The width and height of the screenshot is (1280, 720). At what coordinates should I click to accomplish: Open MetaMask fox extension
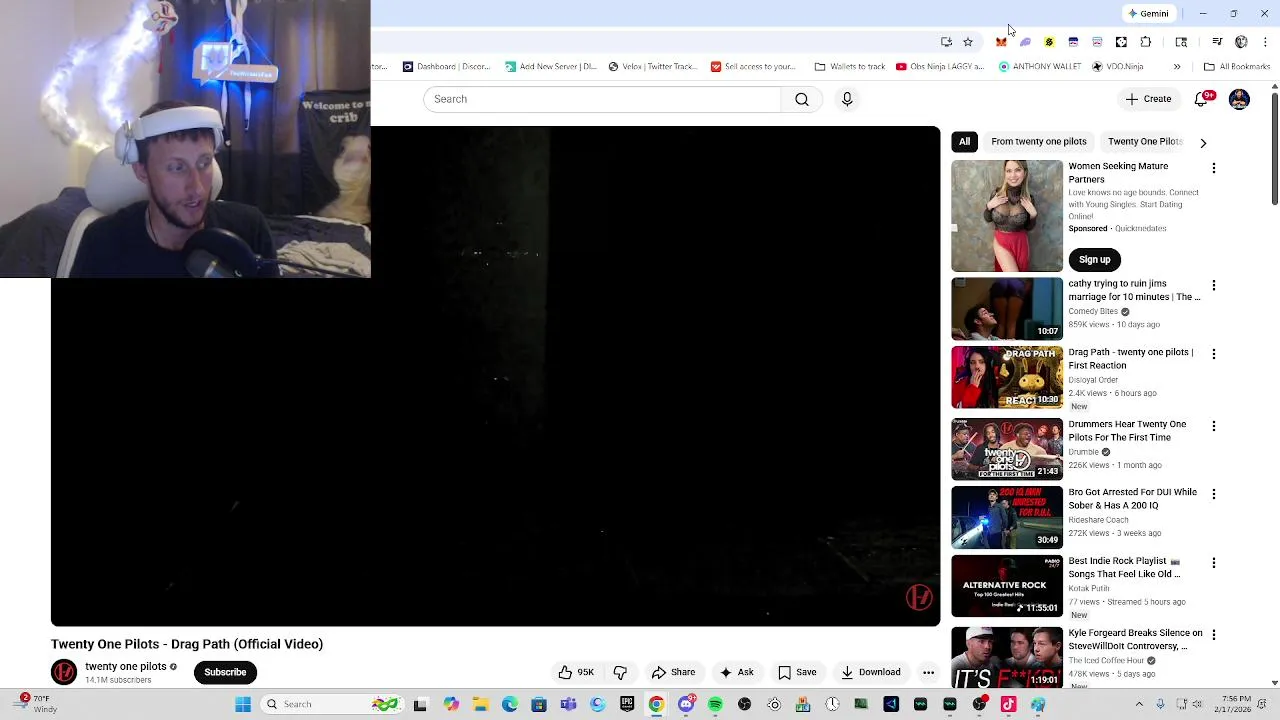[1001, 42]
